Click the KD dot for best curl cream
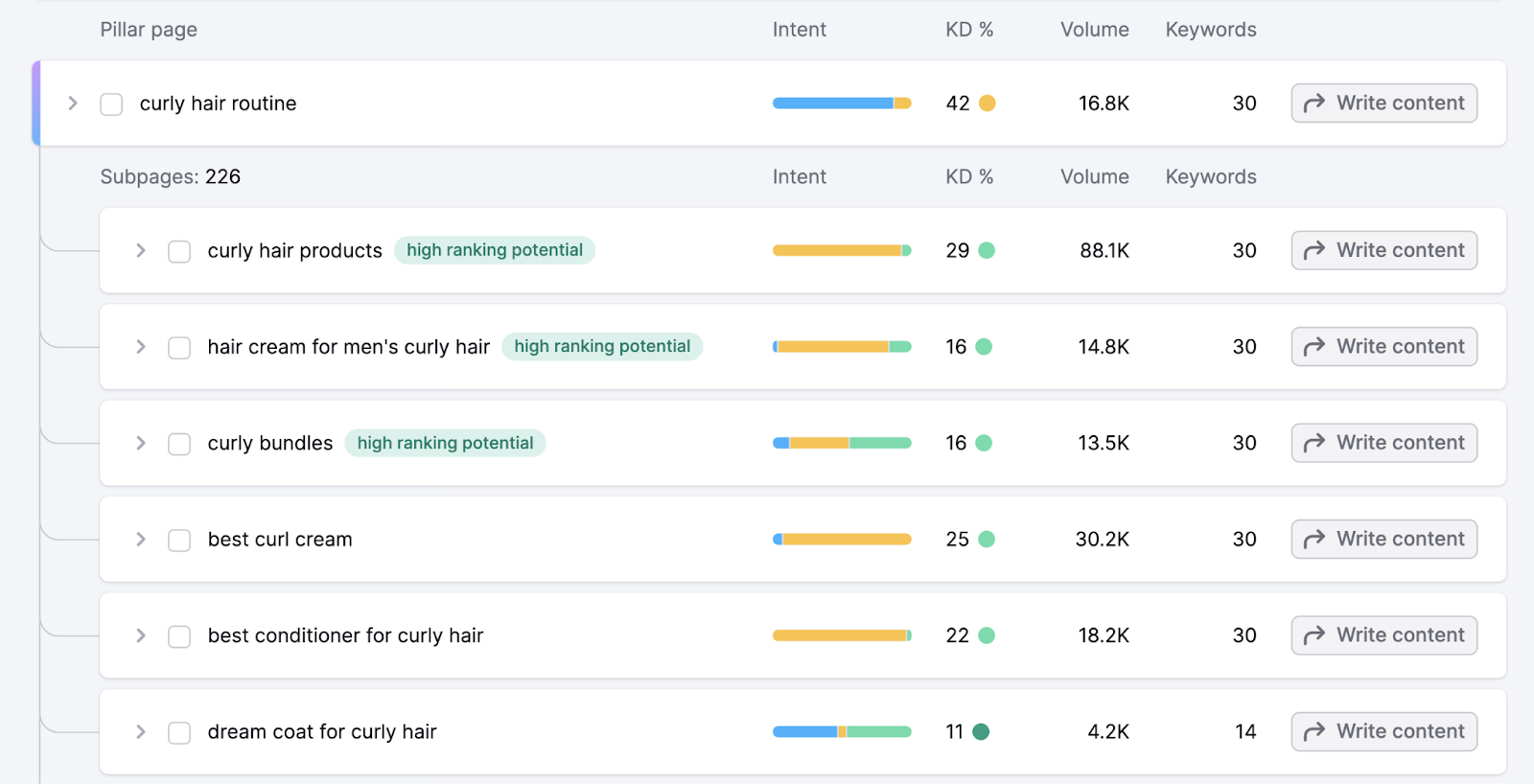The image size is (1534, 784). pyautogui.click(x=987, y=540)
